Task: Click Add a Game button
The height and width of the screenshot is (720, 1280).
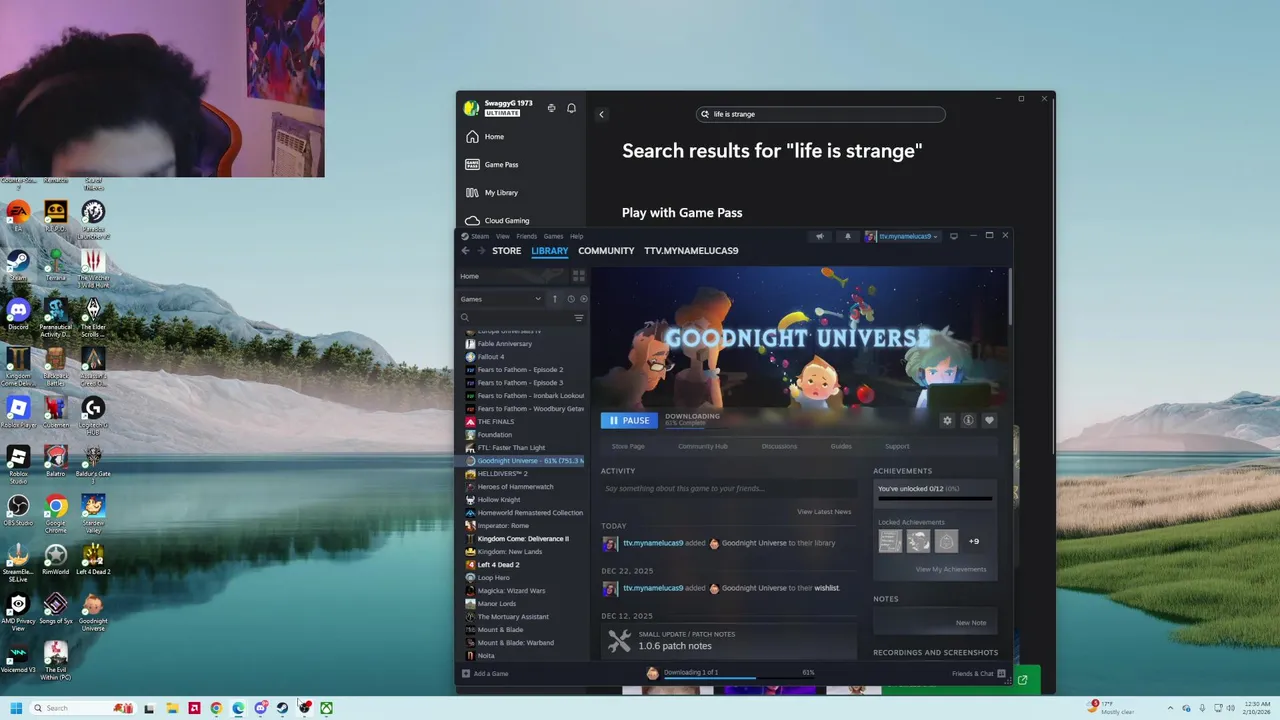Action: click(484, 674)
